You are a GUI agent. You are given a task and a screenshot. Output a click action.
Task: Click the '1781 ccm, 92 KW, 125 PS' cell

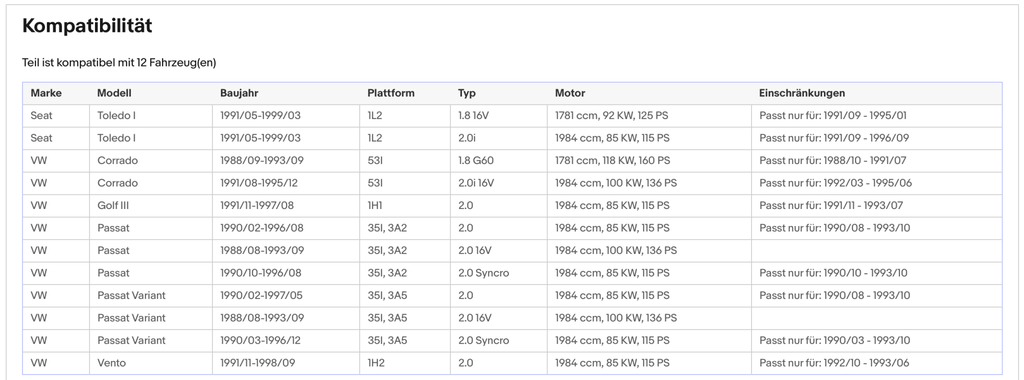[x=611, y=116]
